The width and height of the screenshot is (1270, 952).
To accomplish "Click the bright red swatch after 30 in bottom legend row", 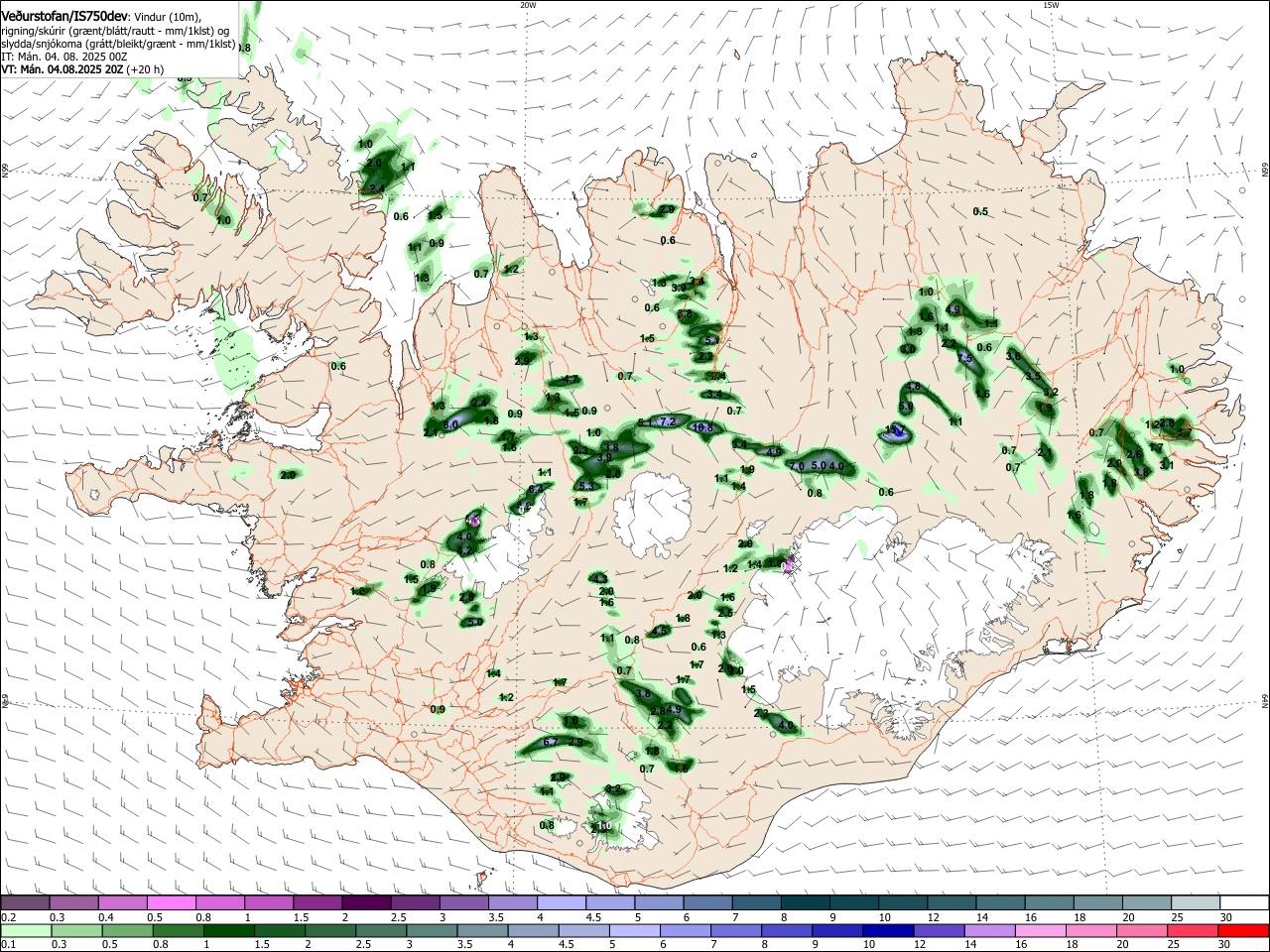I will [x=1243, y=930].
